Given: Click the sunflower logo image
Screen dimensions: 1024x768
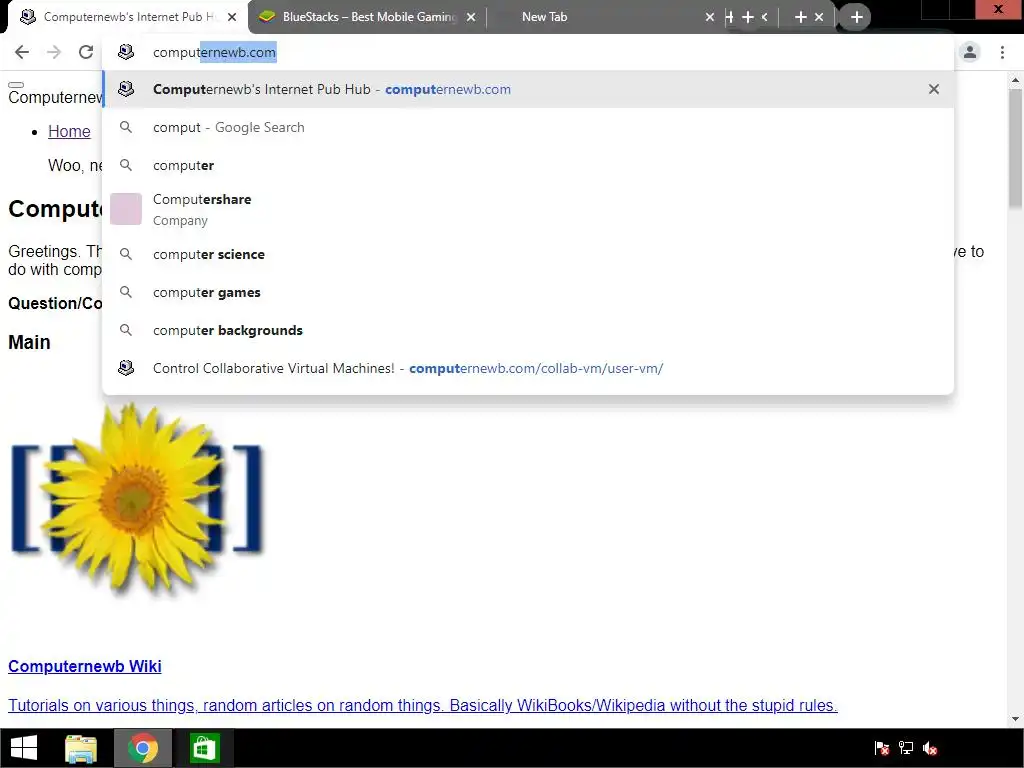Looking at the screenshot, I should coord(136,500).
